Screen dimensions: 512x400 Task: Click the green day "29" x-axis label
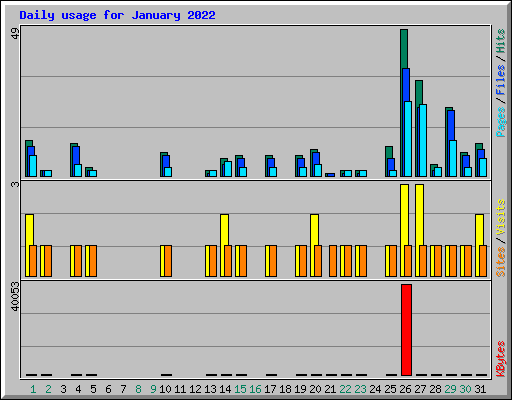point(450,389)
